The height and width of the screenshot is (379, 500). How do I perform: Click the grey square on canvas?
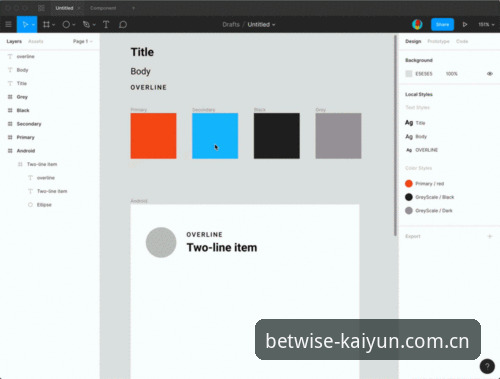click(338, 136)
